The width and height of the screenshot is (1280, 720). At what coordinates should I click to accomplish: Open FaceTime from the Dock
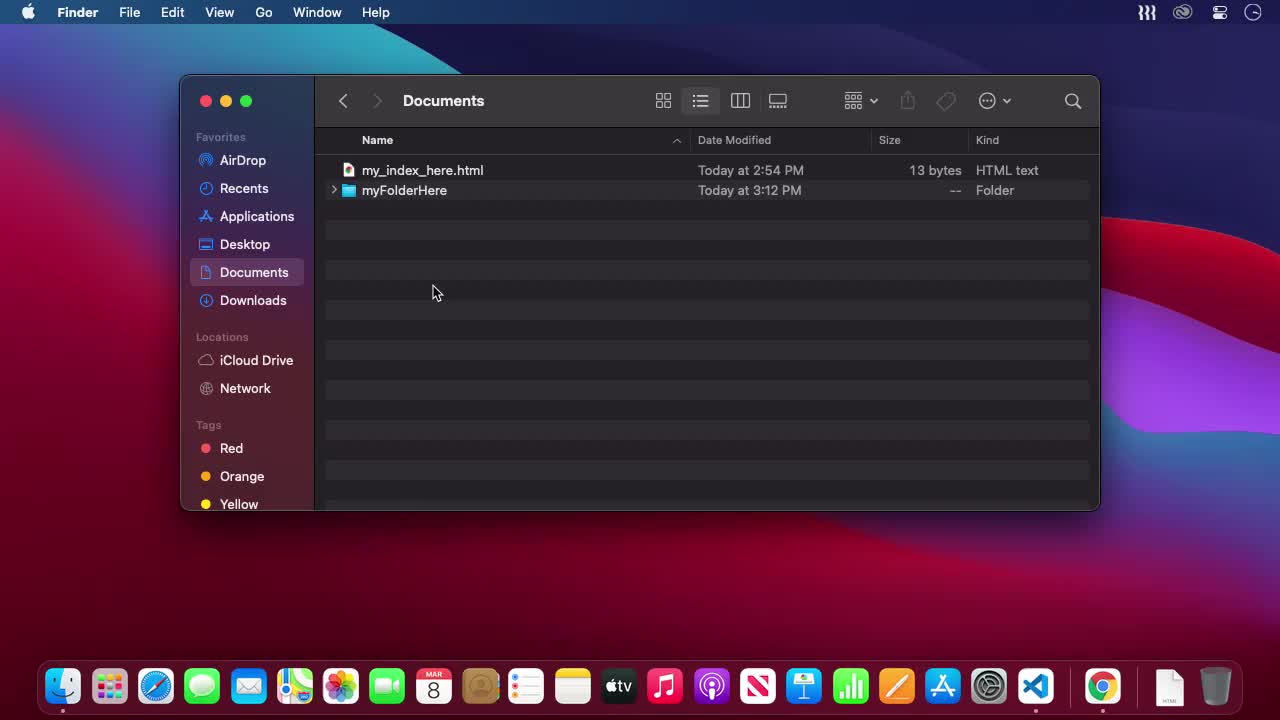pyautogui.click(x=387, y=686)
